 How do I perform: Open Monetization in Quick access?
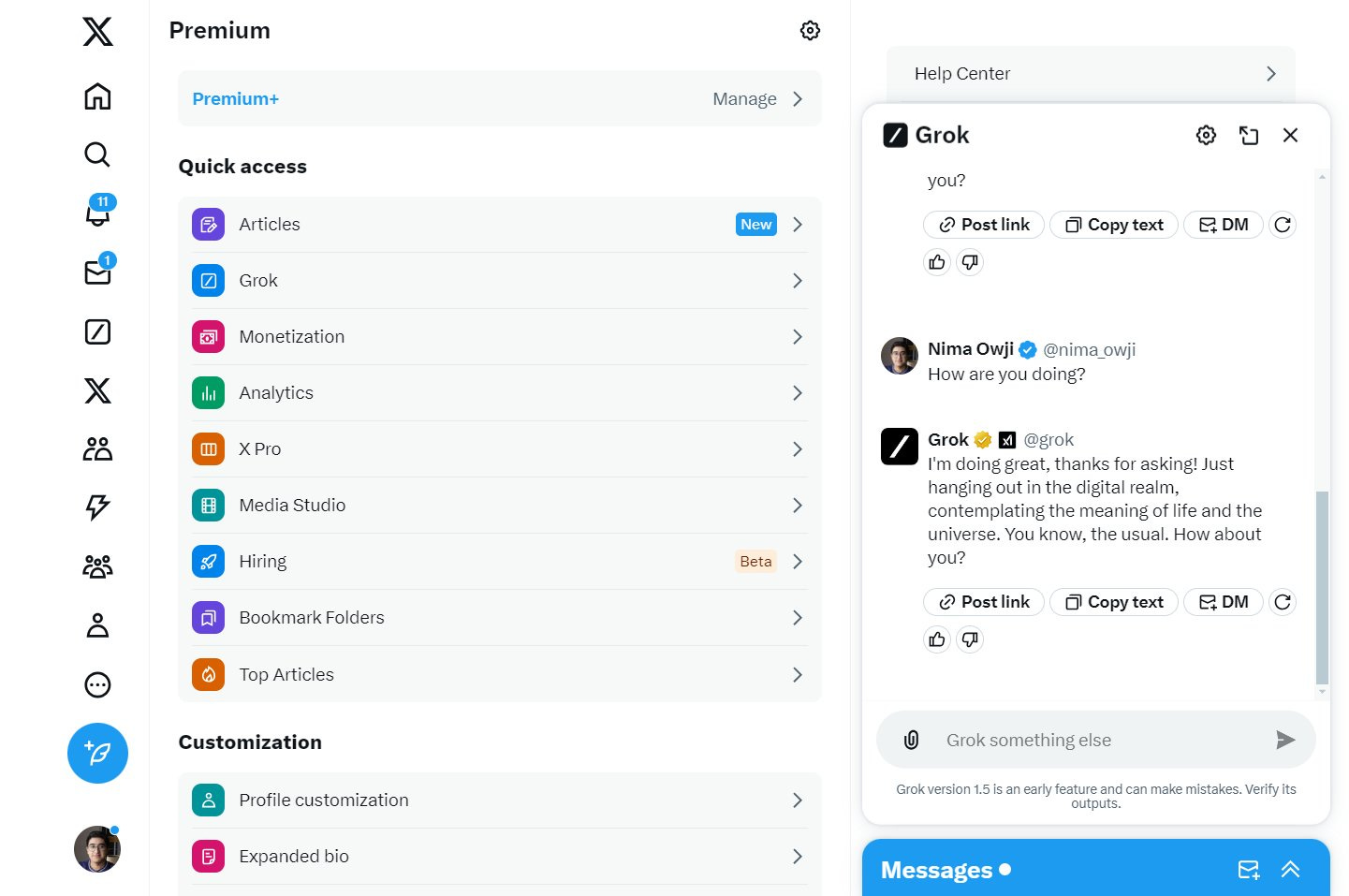point(500,337)
